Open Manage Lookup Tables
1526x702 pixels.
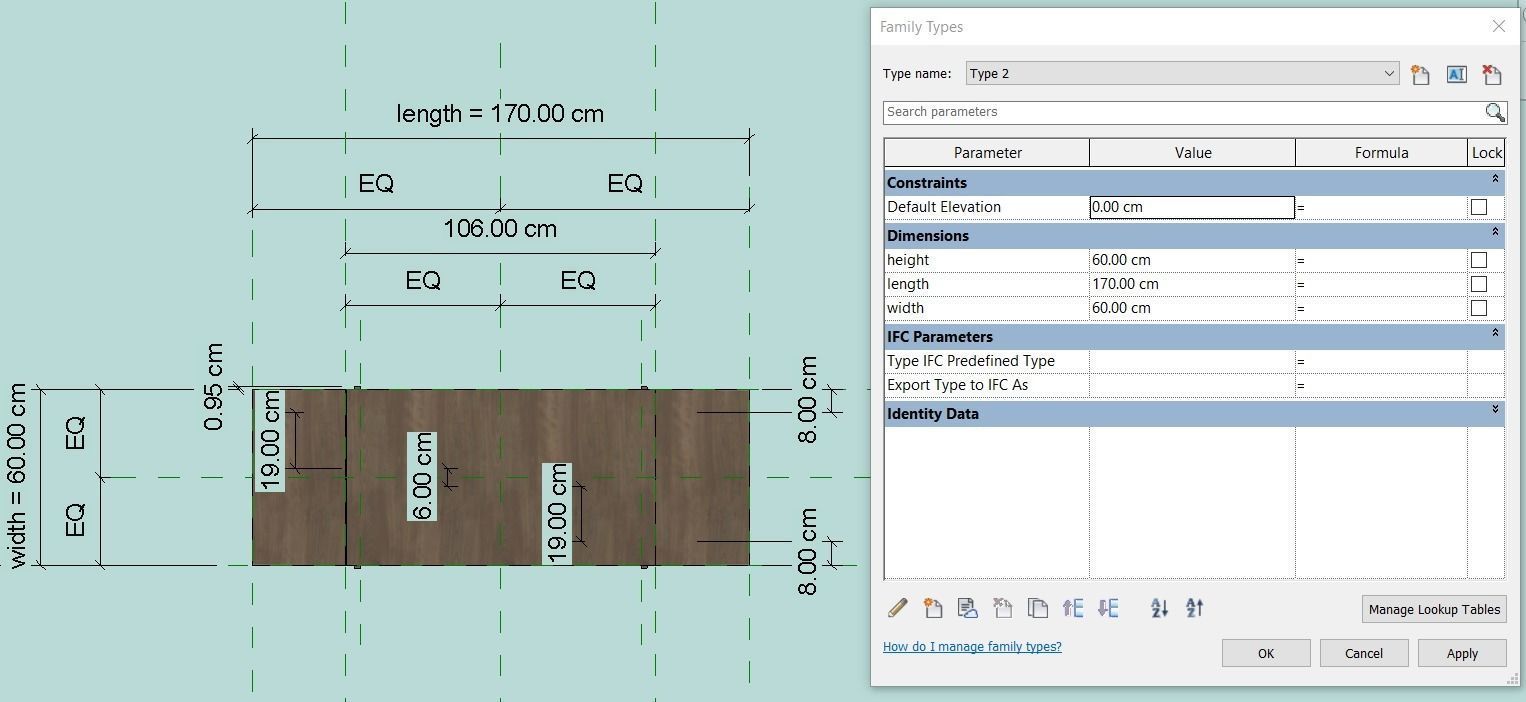pyautogui.click(x=1433, y=609)
